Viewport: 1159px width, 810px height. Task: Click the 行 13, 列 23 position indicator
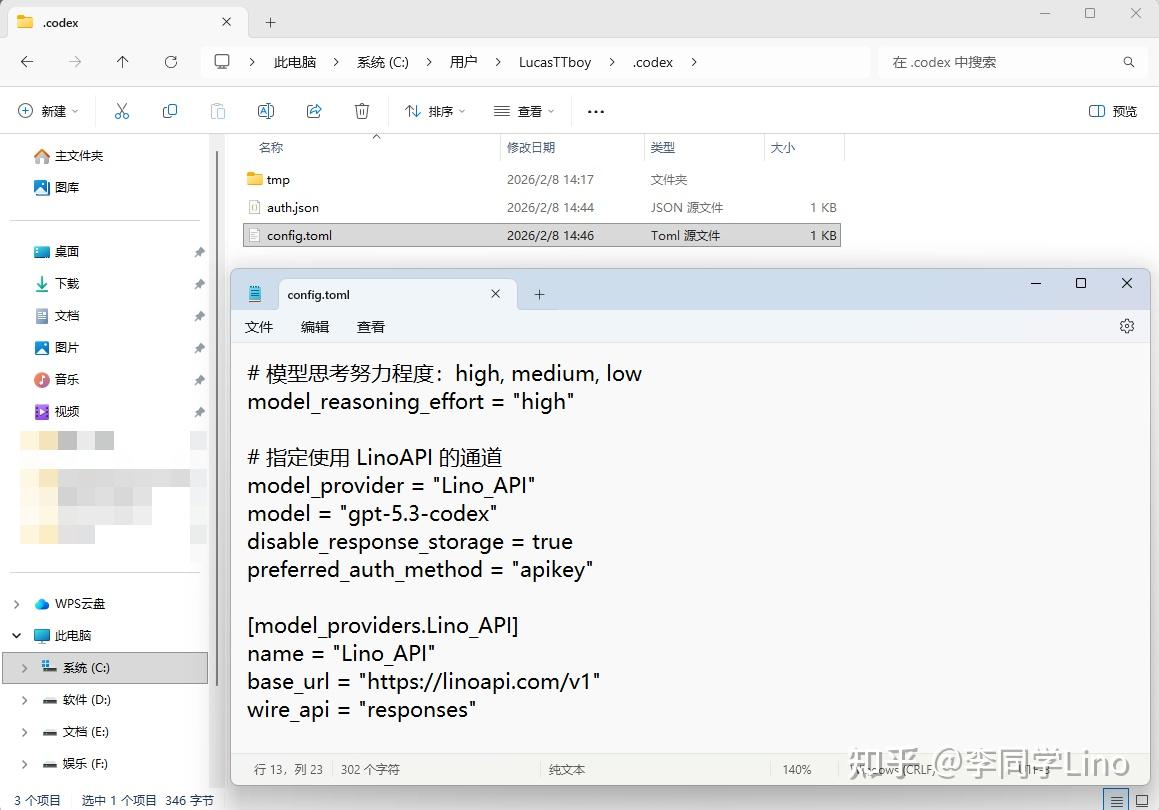pos(288,769)
